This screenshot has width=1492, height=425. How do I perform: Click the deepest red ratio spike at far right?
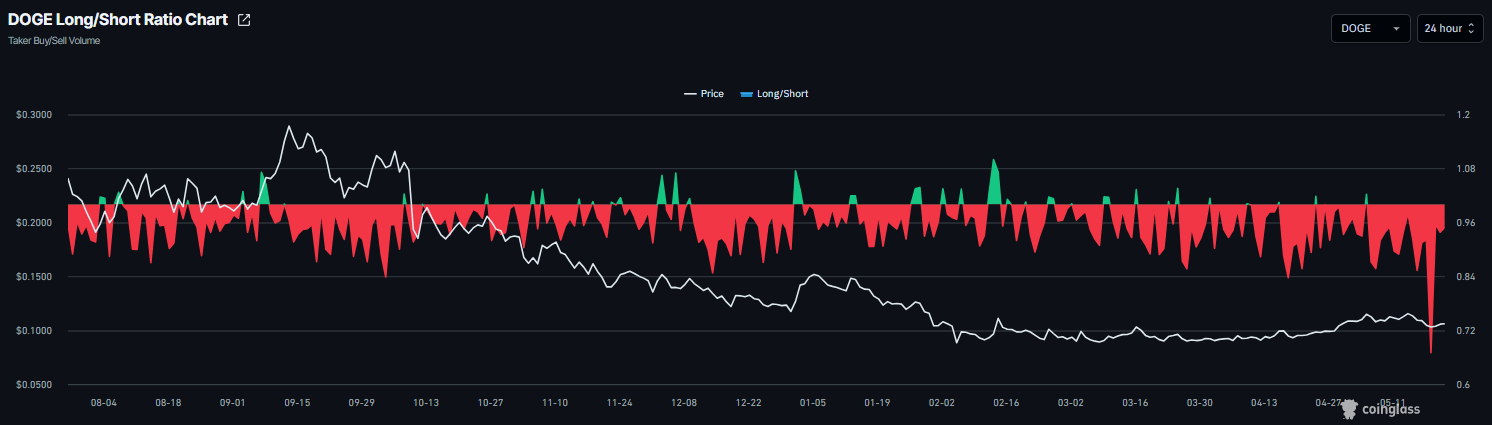pyautogui.click(x=1431, y=350)
